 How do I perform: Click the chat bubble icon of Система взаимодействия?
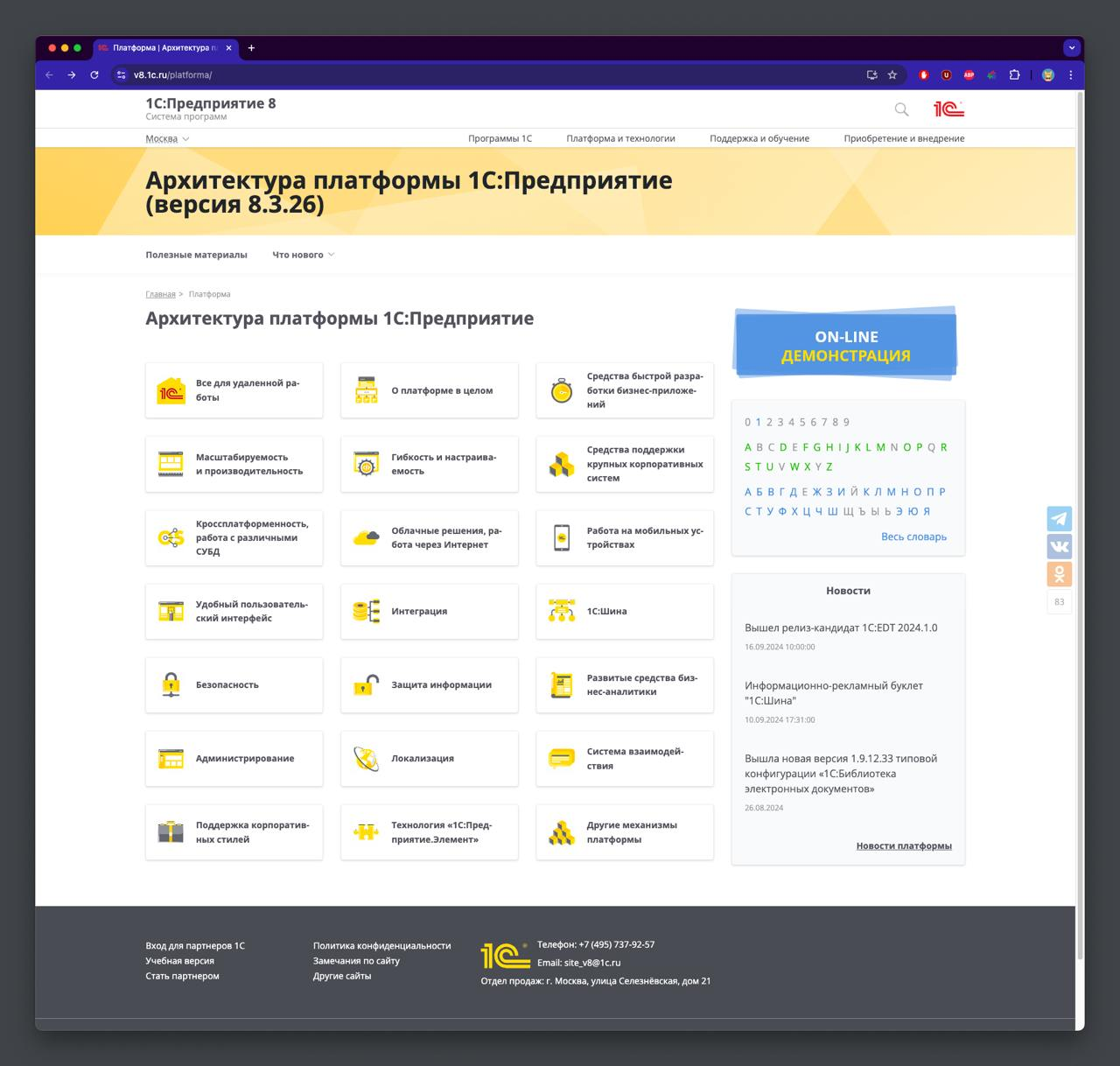pyautogui.click(x=562, y=758)
